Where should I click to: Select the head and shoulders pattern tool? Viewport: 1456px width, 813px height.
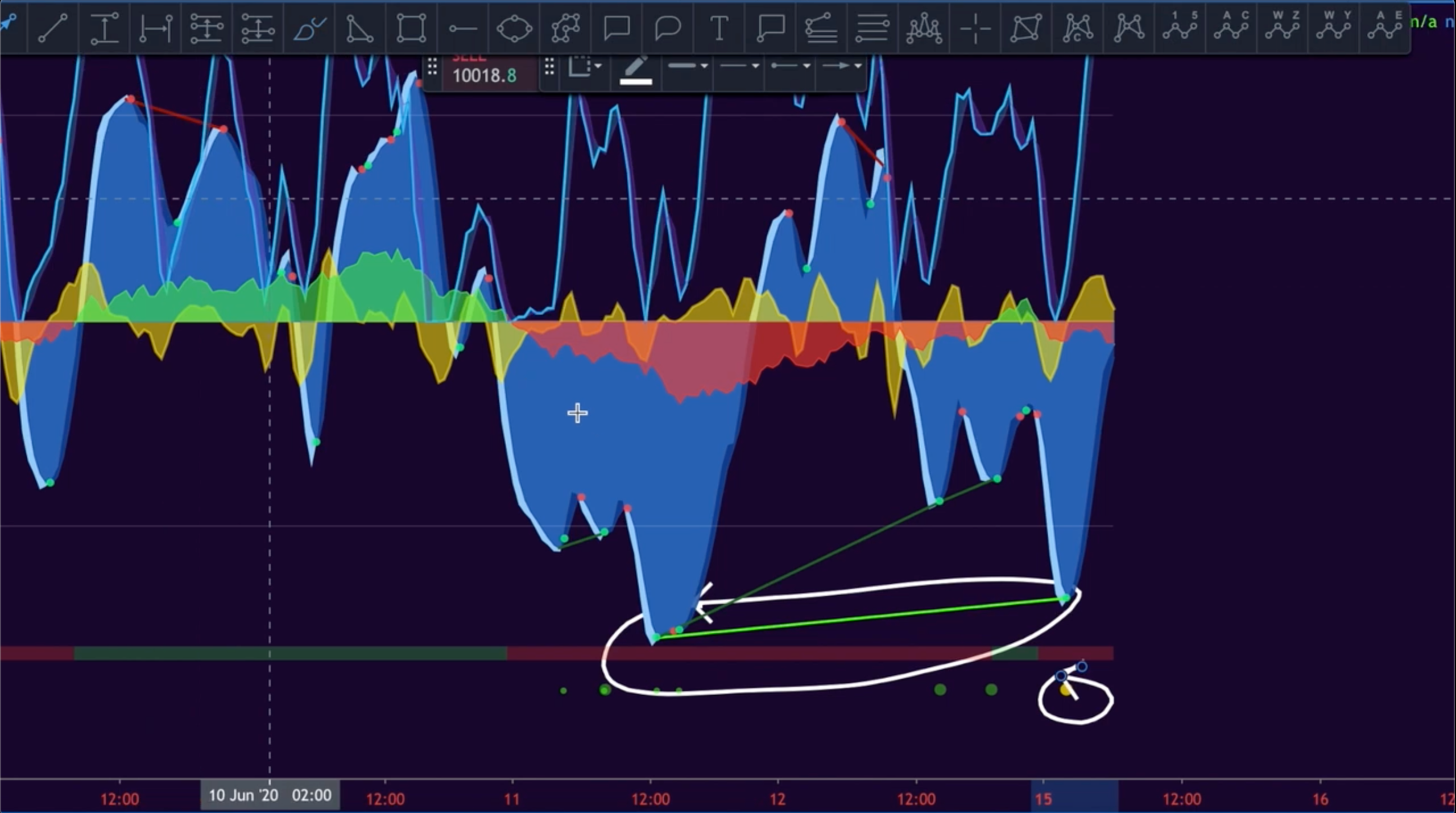point(924,28)
